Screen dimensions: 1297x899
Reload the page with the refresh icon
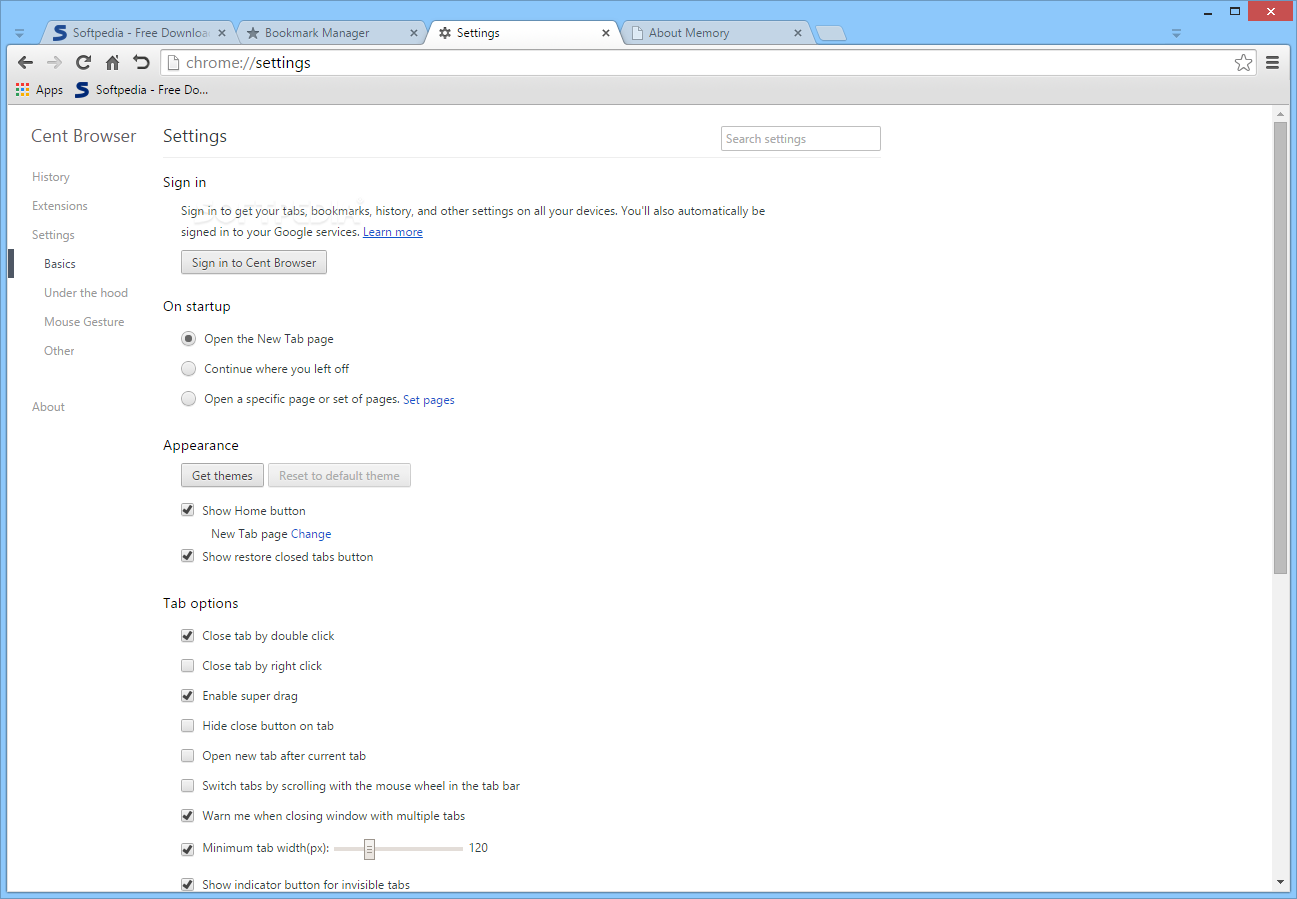pyautogui.click(x=84, y=62)
